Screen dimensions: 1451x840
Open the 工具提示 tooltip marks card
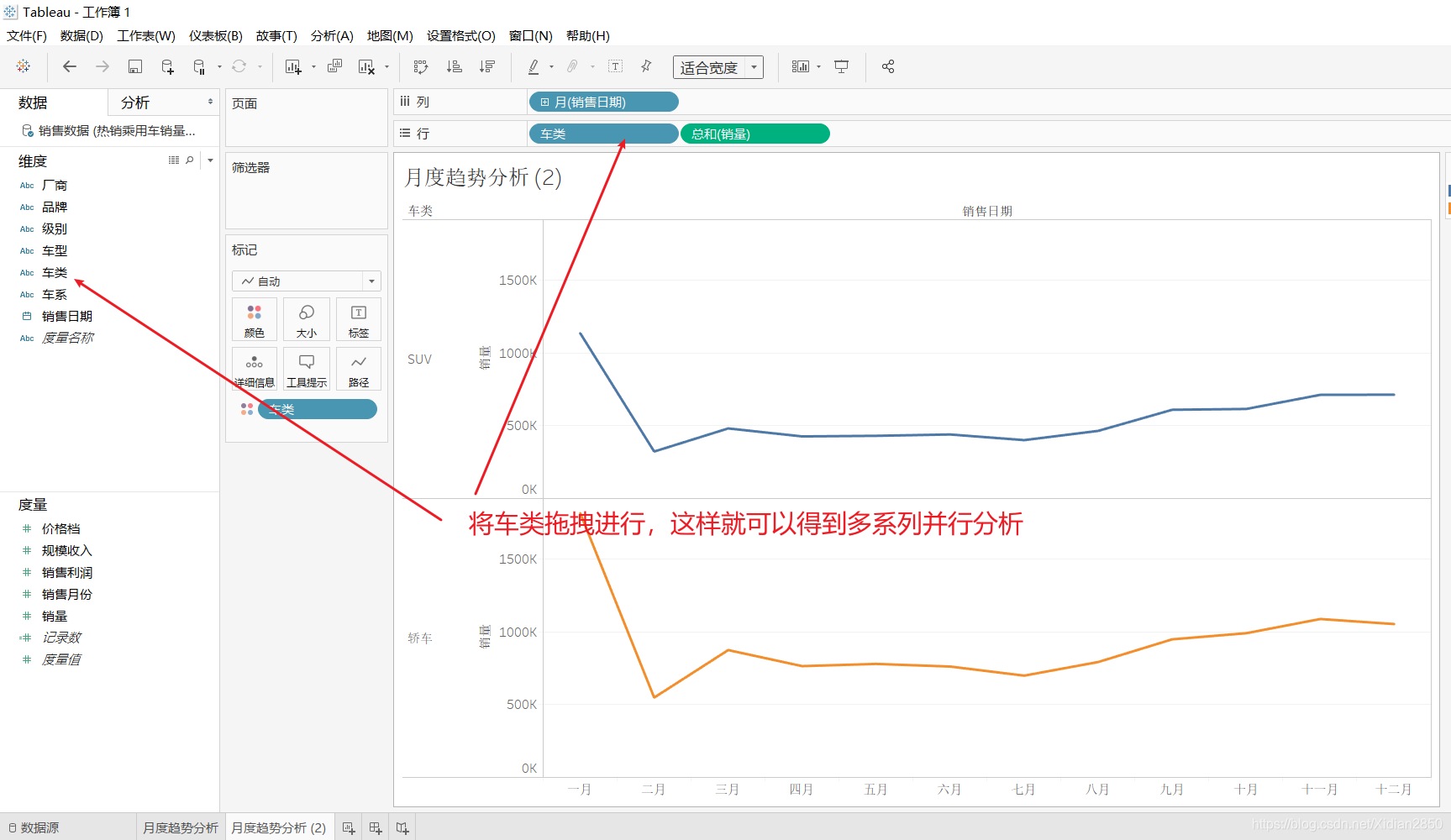[x=307, y=369]
